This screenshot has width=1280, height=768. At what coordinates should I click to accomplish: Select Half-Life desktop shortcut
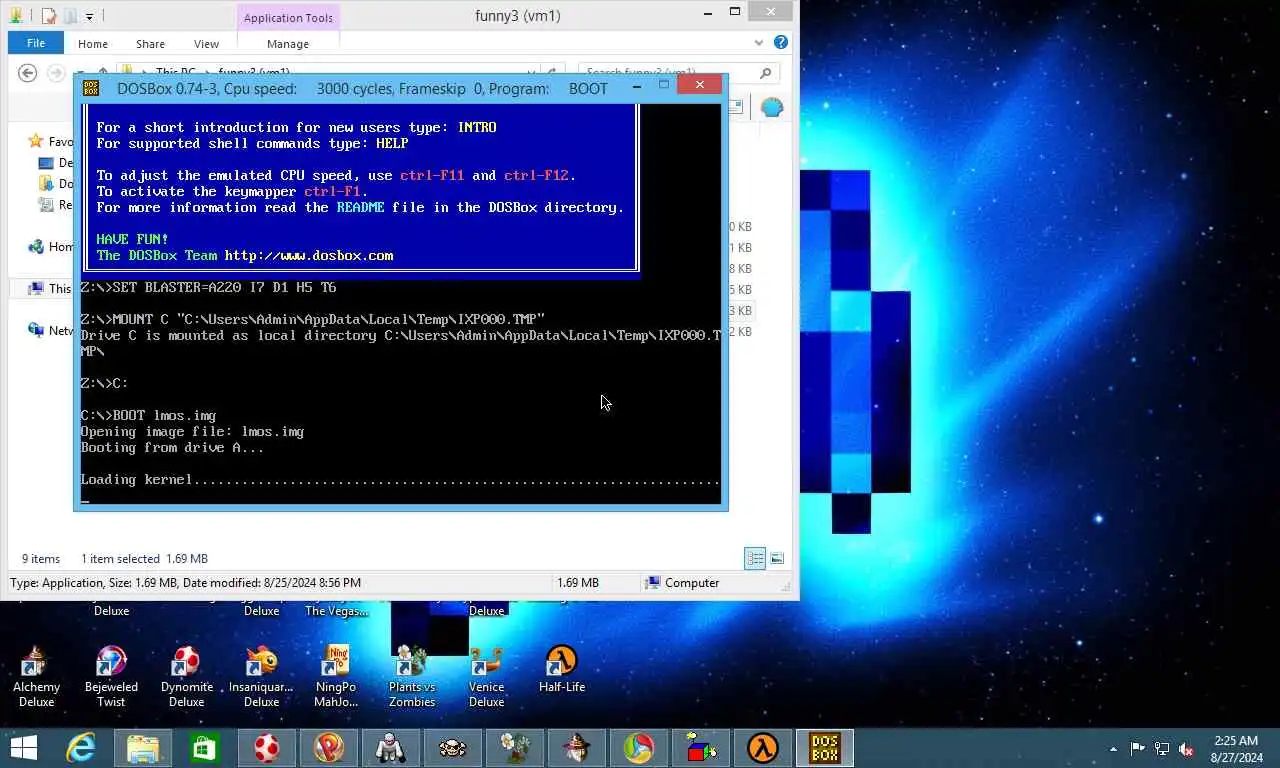(561, 670)
